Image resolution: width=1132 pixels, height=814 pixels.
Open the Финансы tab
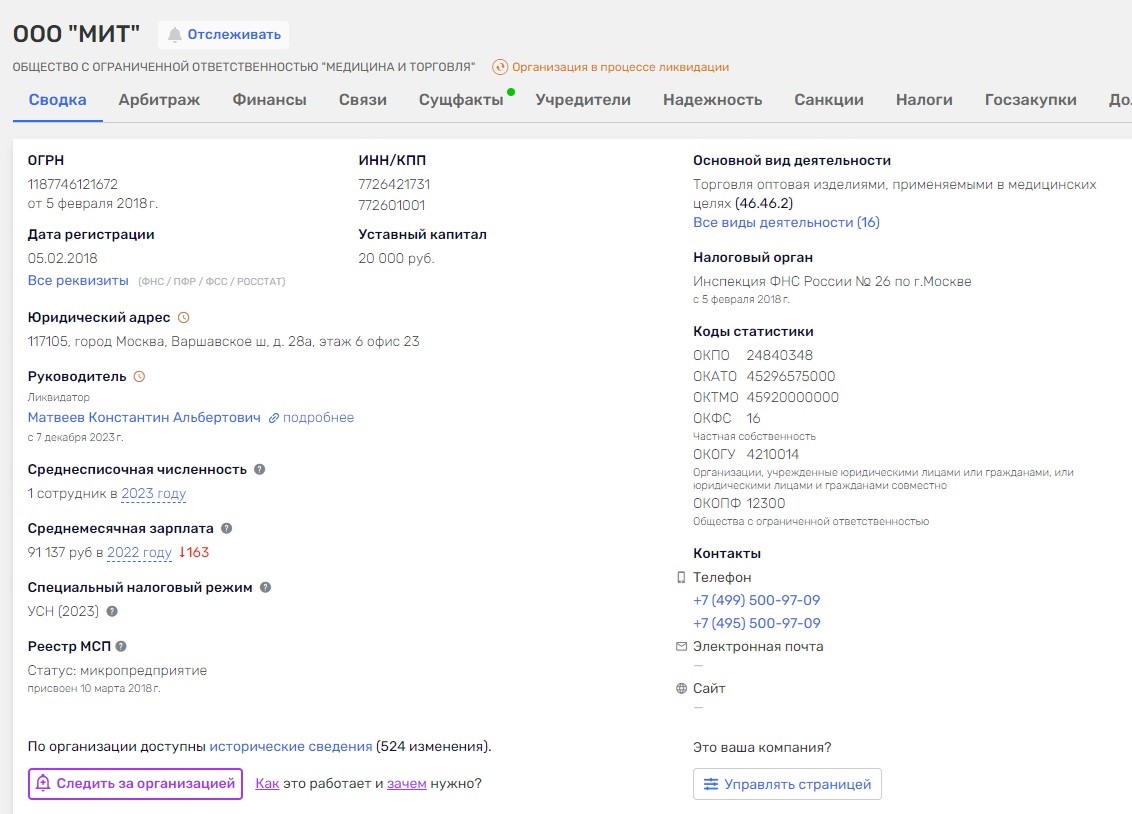click(x=269, y=100)
